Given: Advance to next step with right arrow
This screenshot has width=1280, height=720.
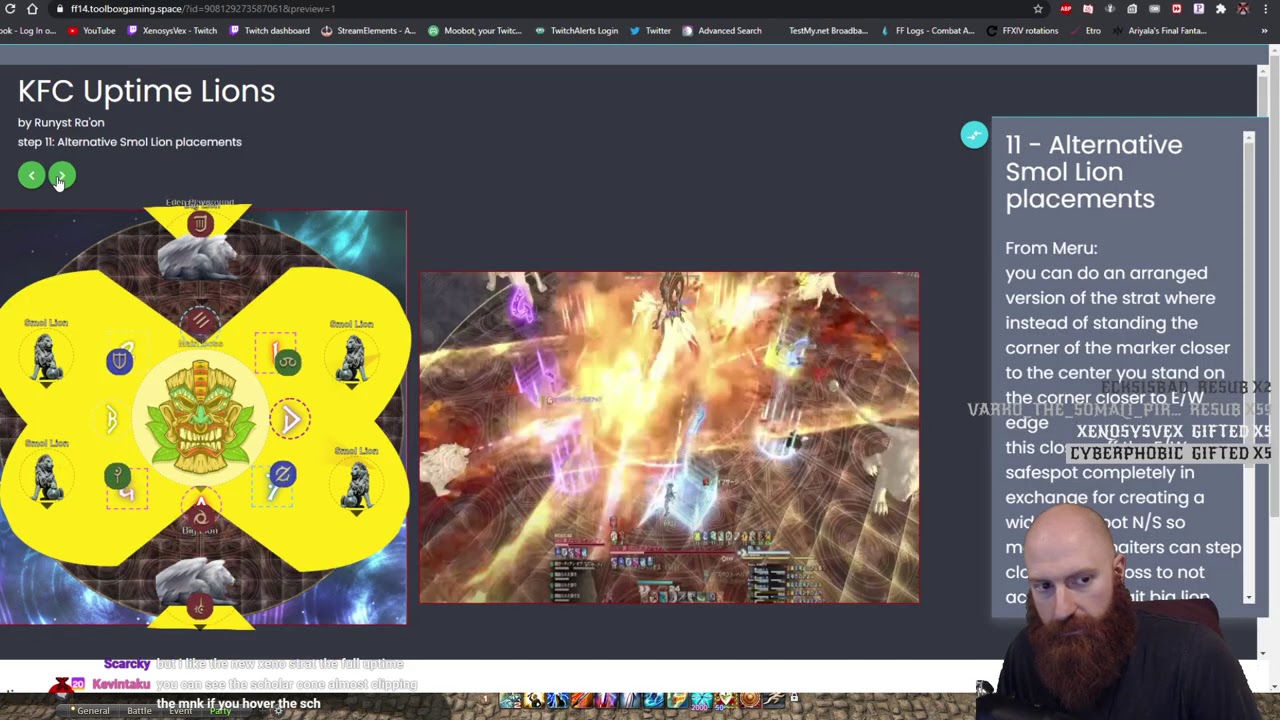Looking at the screenshot, I should click(62, 176).
